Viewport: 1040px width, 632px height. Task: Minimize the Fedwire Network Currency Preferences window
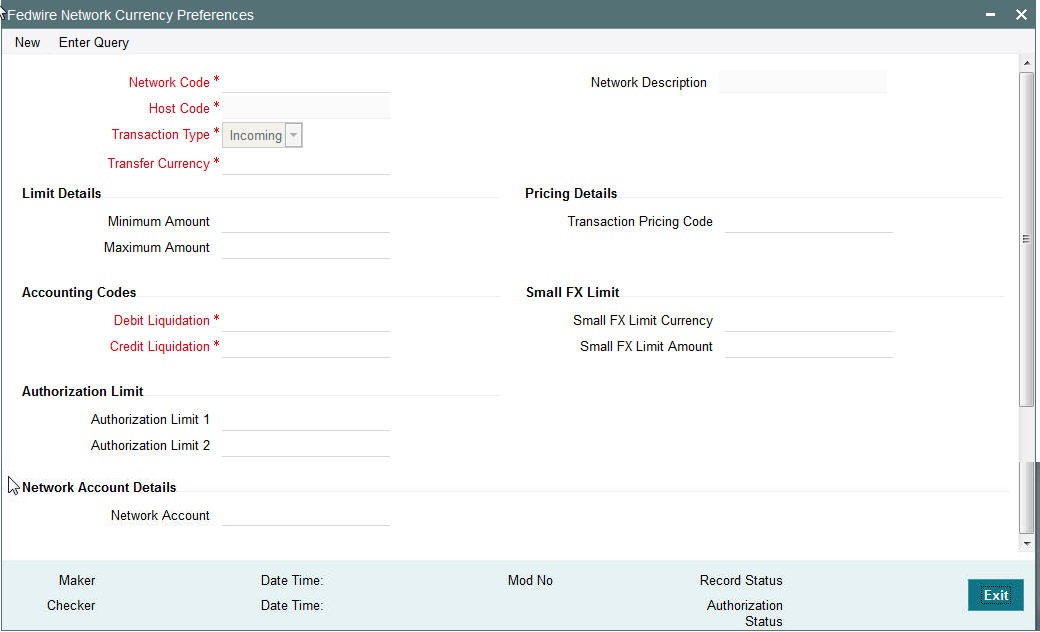pyautogui.click(x=990, y=14)
